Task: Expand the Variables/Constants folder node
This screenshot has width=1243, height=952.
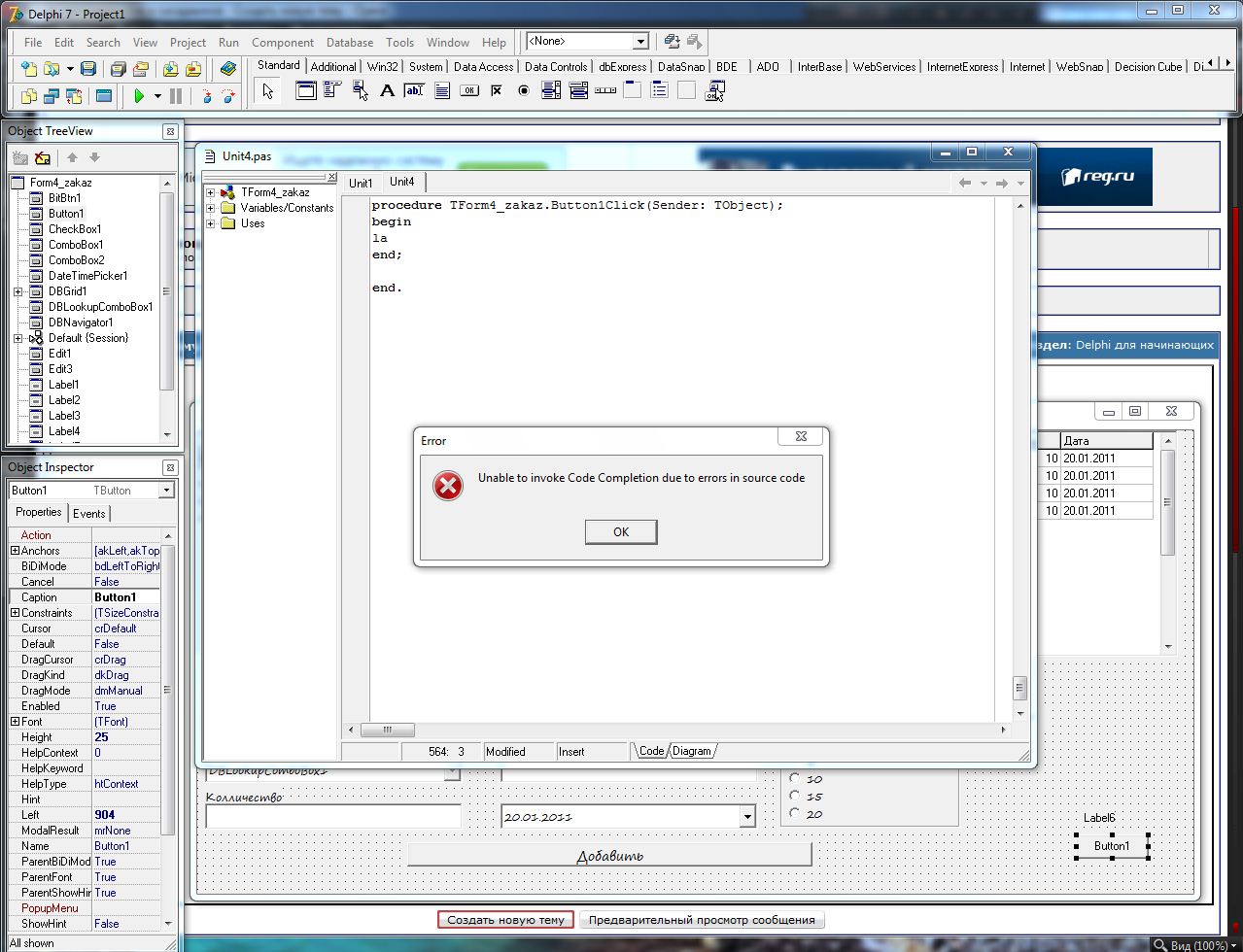Action: coord(210,208)
